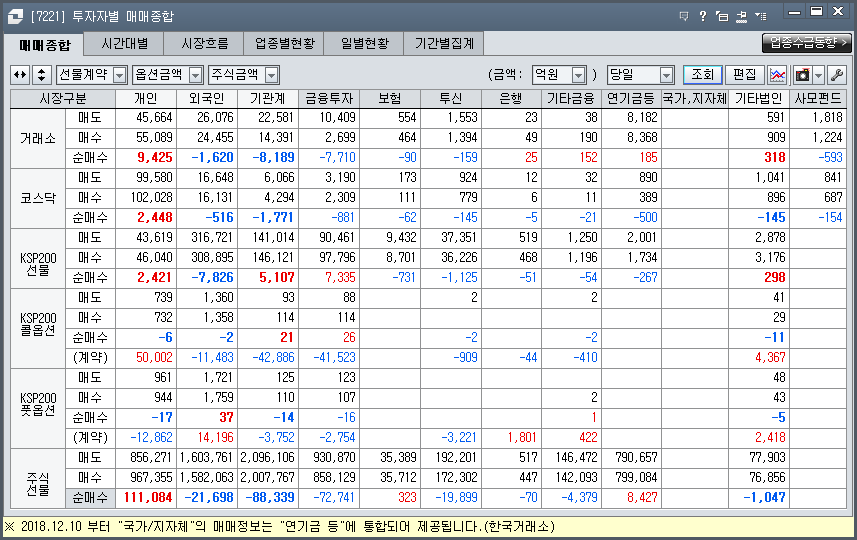The width and height of the screenshot is (857, 540).
Task: Click the 은행 column header
Action: (512, 98)
